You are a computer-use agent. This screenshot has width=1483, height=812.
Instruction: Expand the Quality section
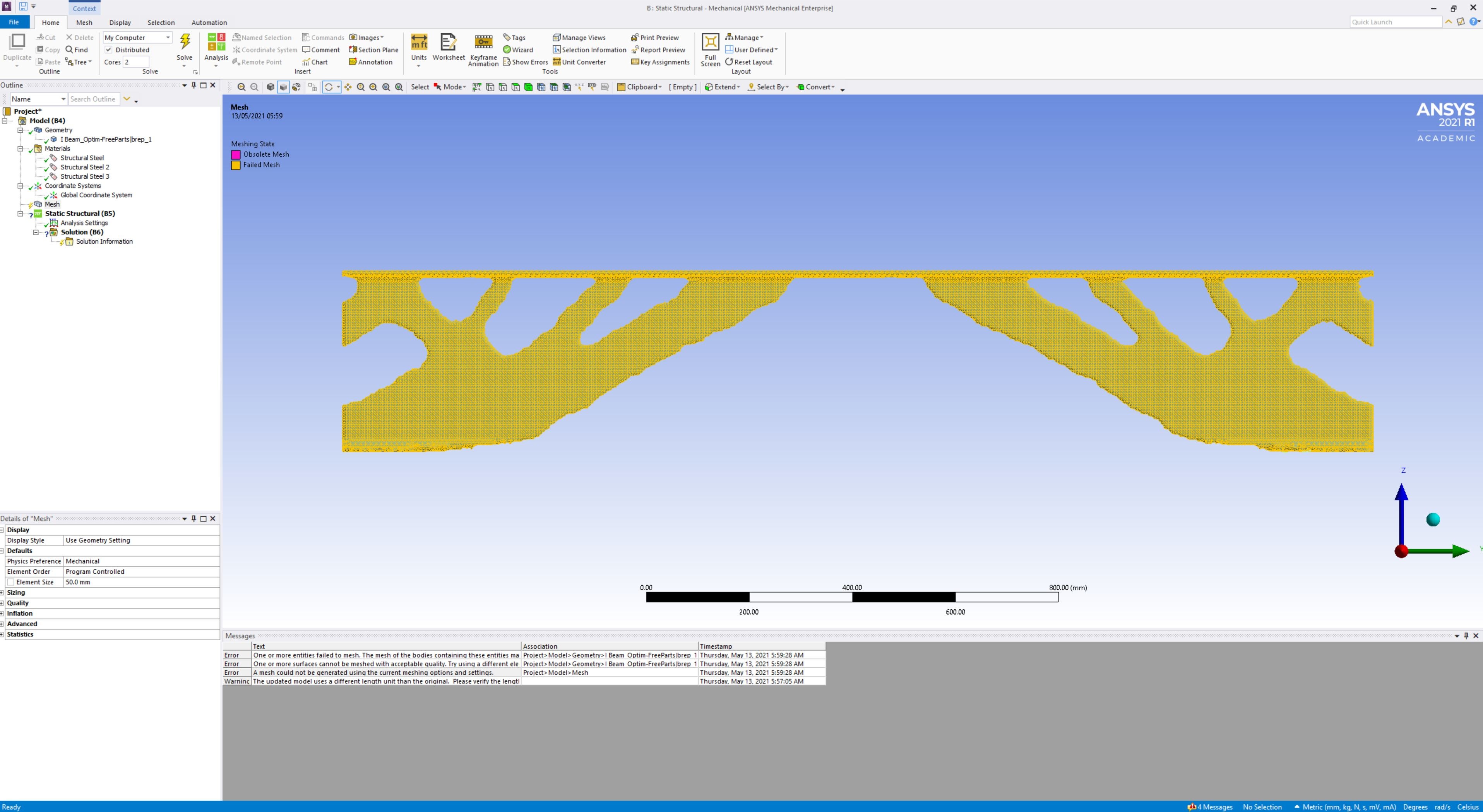[x=2, y=603]
